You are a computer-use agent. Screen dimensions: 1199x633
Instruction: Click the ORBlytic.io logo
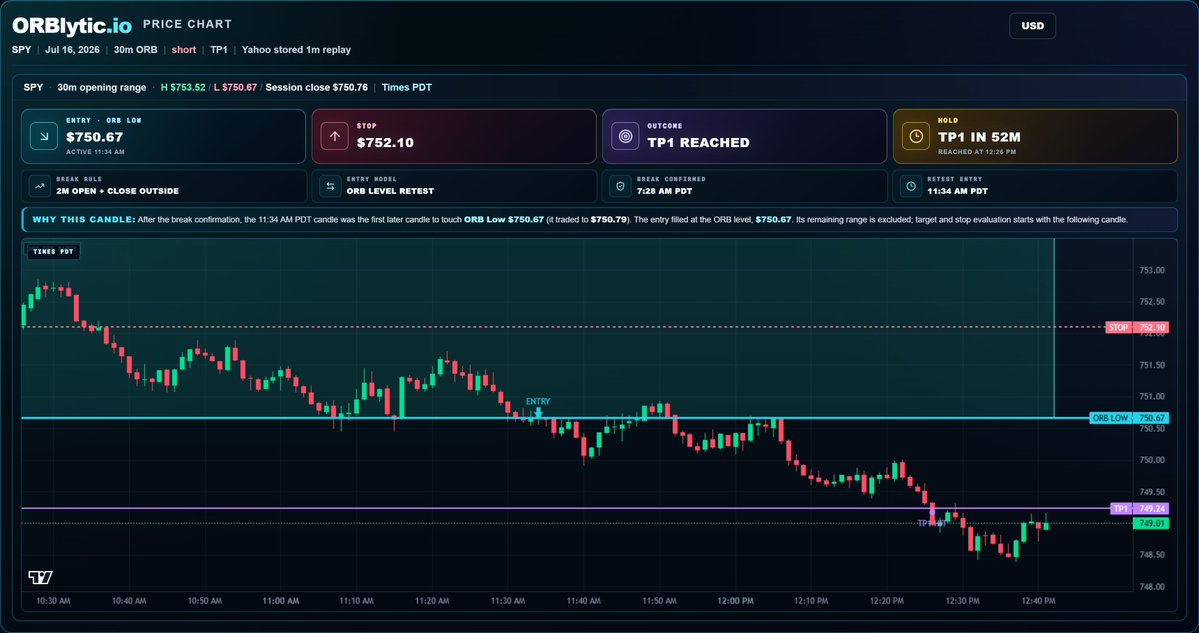point(72,24)
